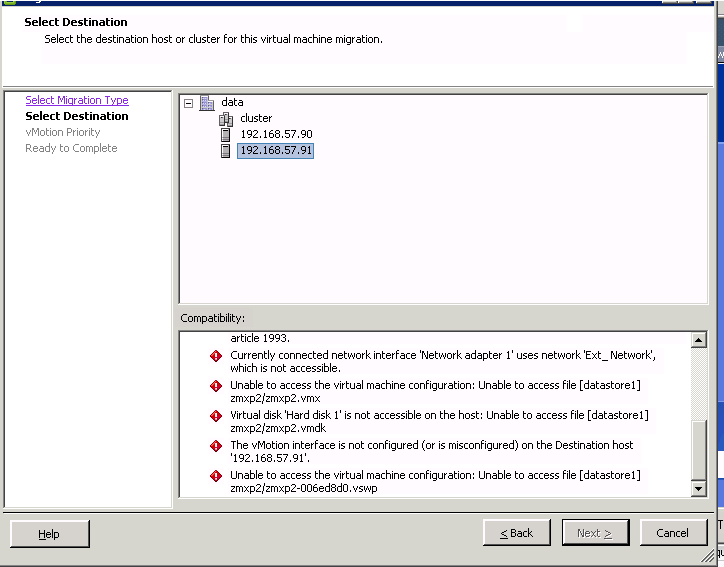
Task: Click the Next button
Action: click(x=595, y=533)
